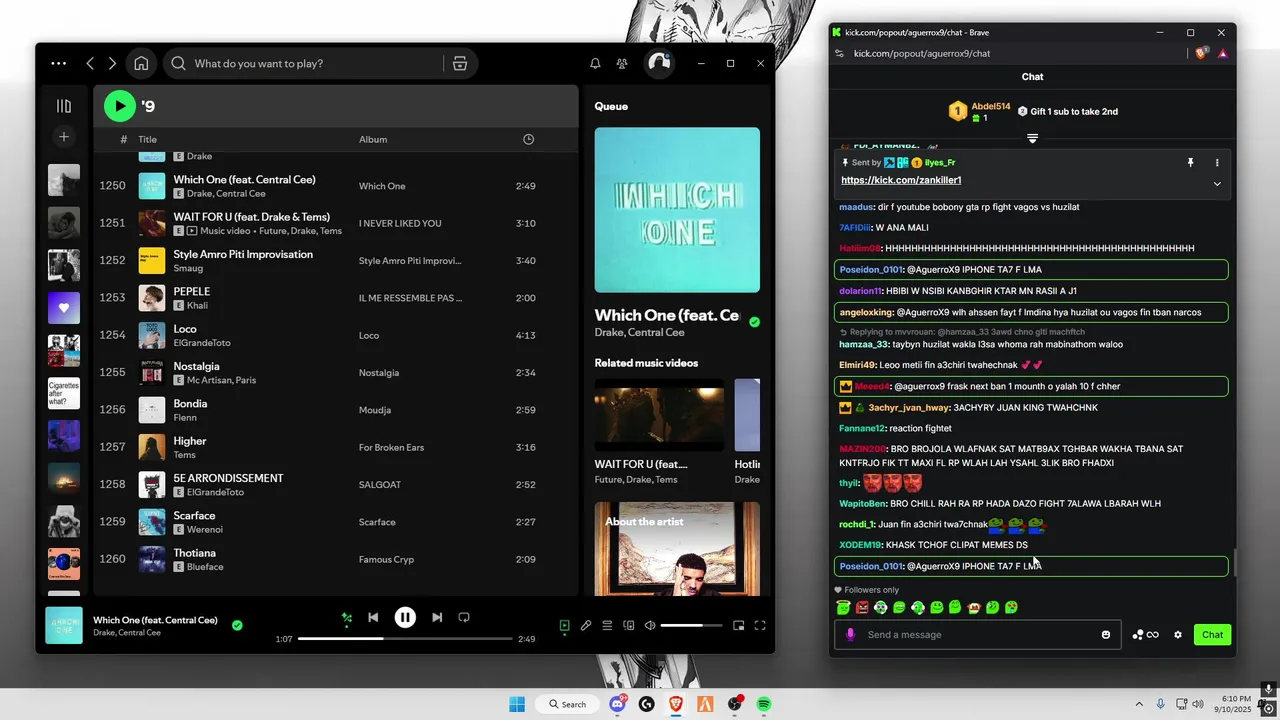Unpin the pinned chat message
This screenshot has height=720, width=1280.
point(1190,162)
